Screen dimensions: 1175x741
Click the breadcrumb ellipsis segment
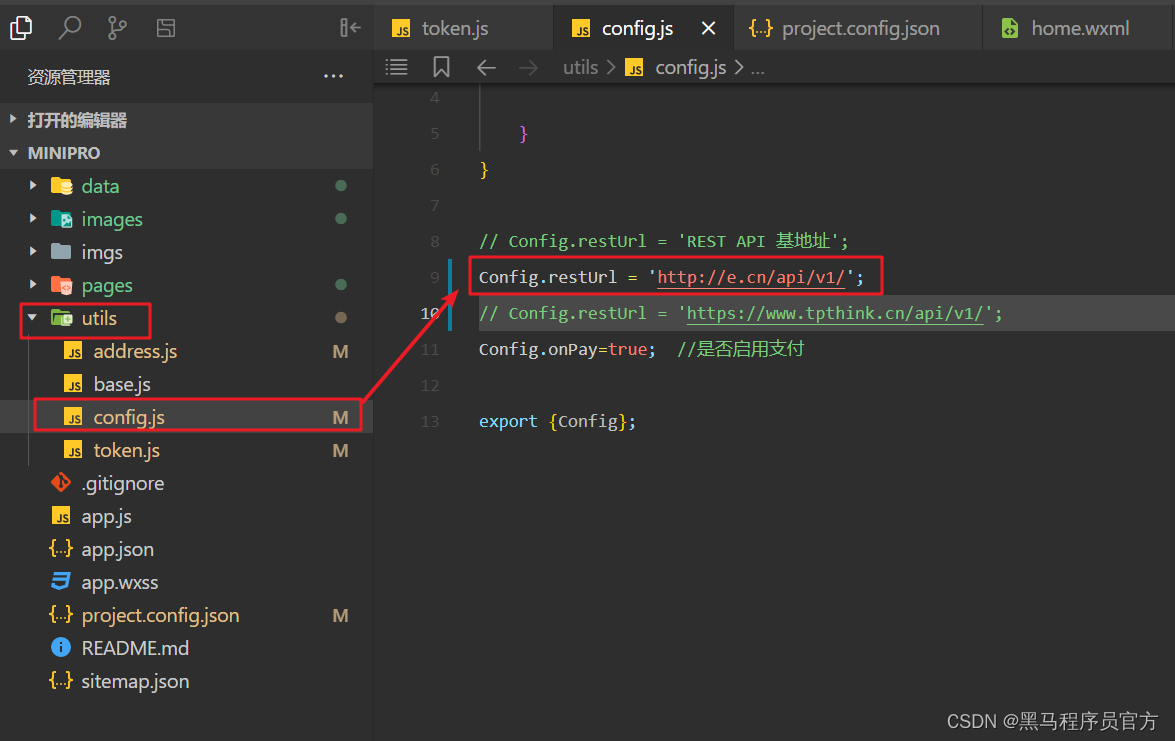(758, 68)
